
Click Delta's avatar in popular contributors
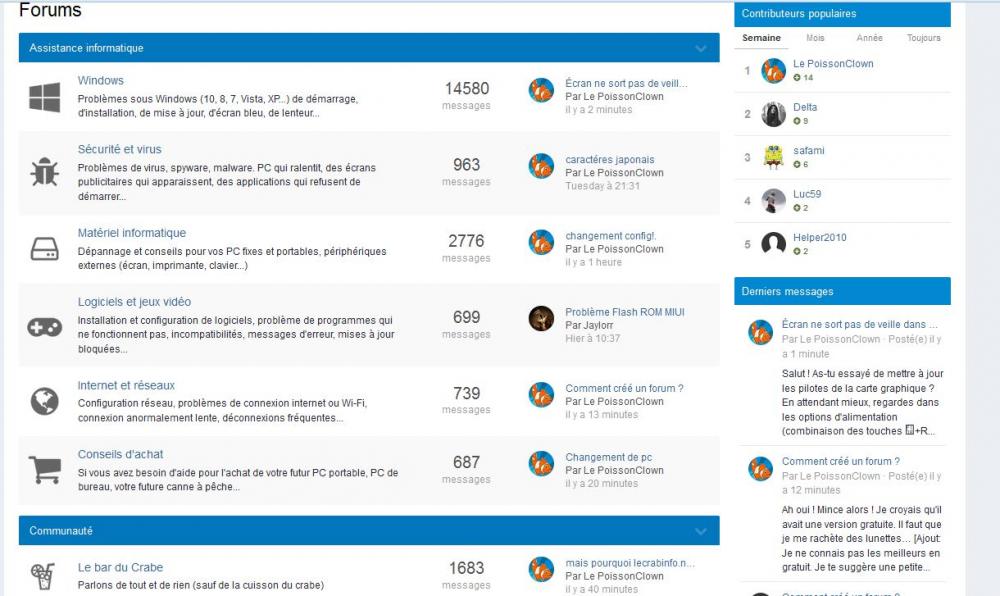774,114
